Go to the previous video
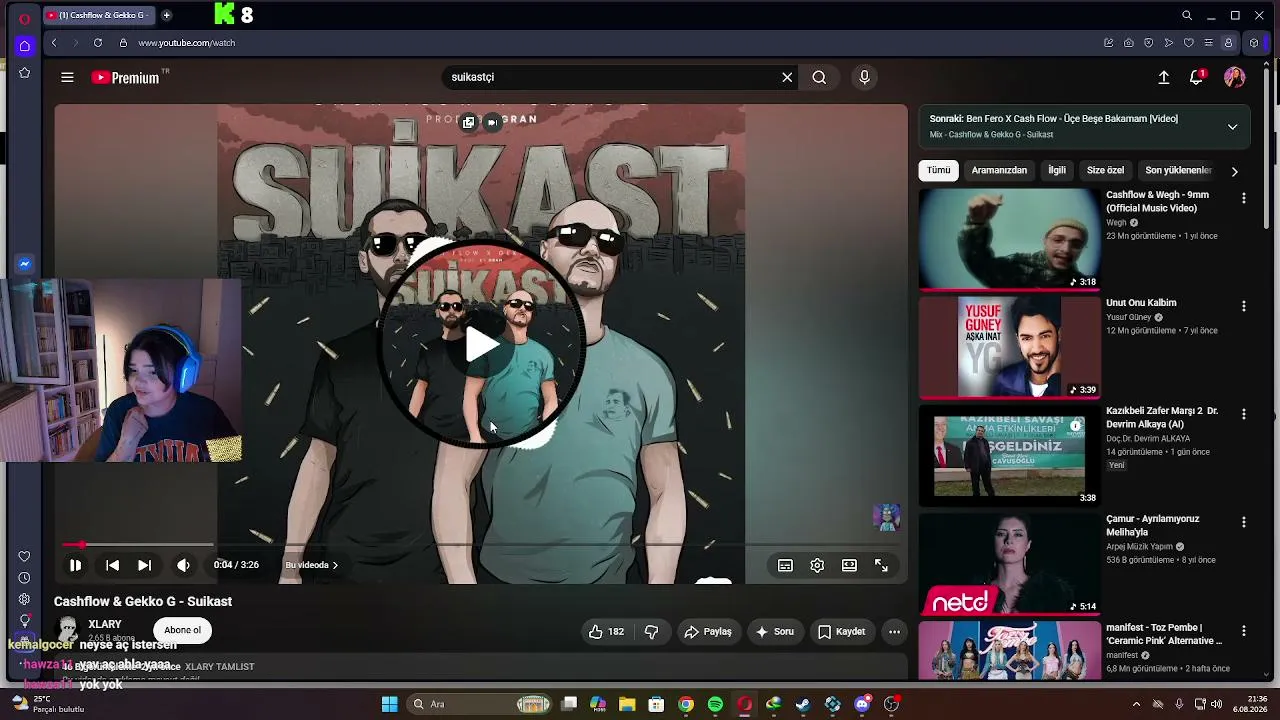 112,565
